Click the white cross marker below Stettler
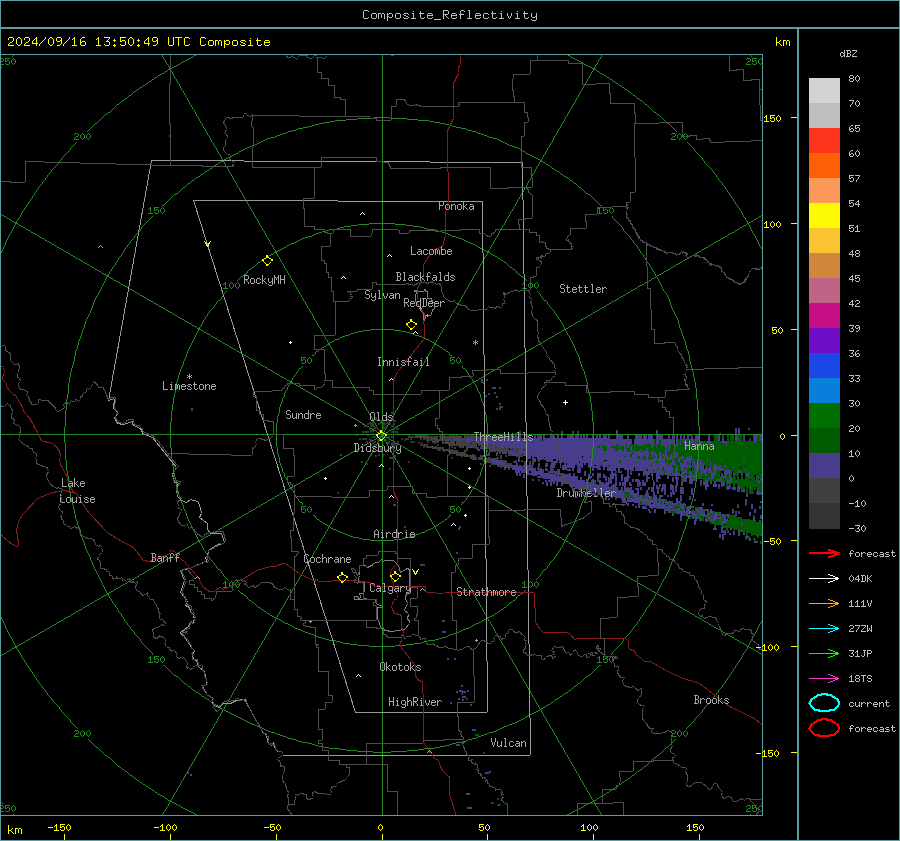900x841 pixels. coord(565,402)
